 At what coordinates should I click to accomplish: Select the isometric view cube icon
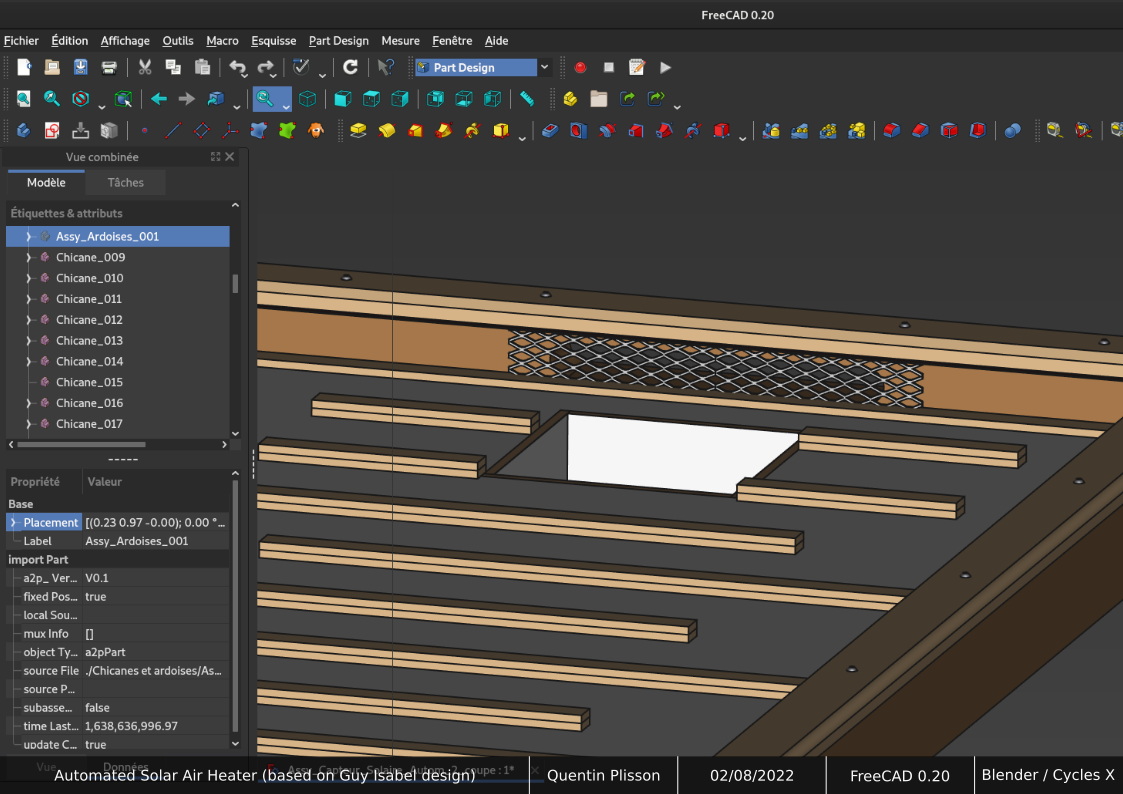[x=307, y=99]
